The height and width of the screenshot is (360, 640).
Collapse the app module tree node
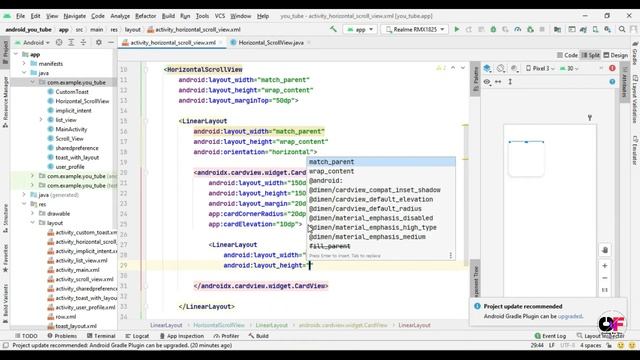[16, 54]
